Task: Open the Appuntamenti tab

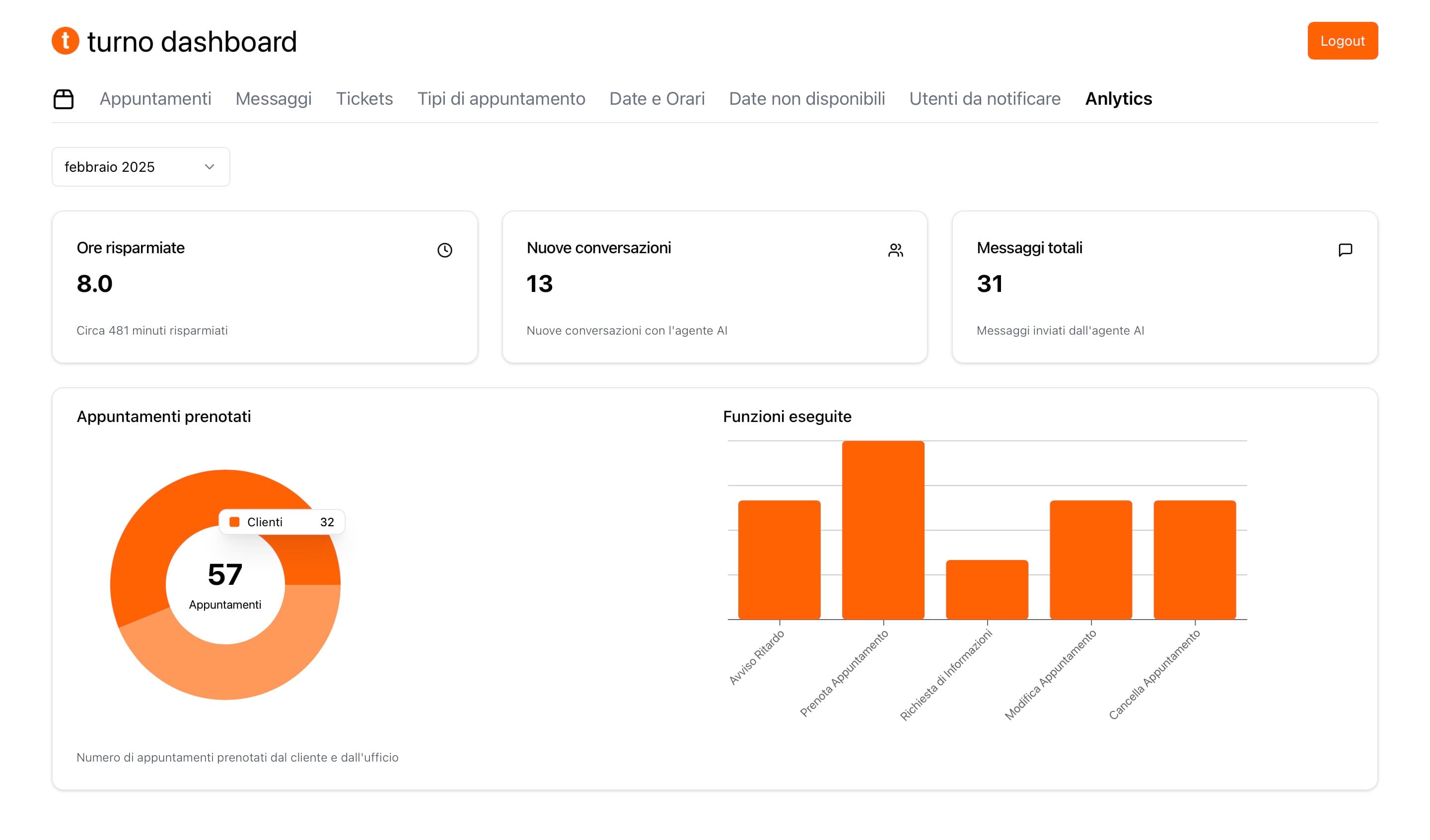Action: click(x=155, y=99)
